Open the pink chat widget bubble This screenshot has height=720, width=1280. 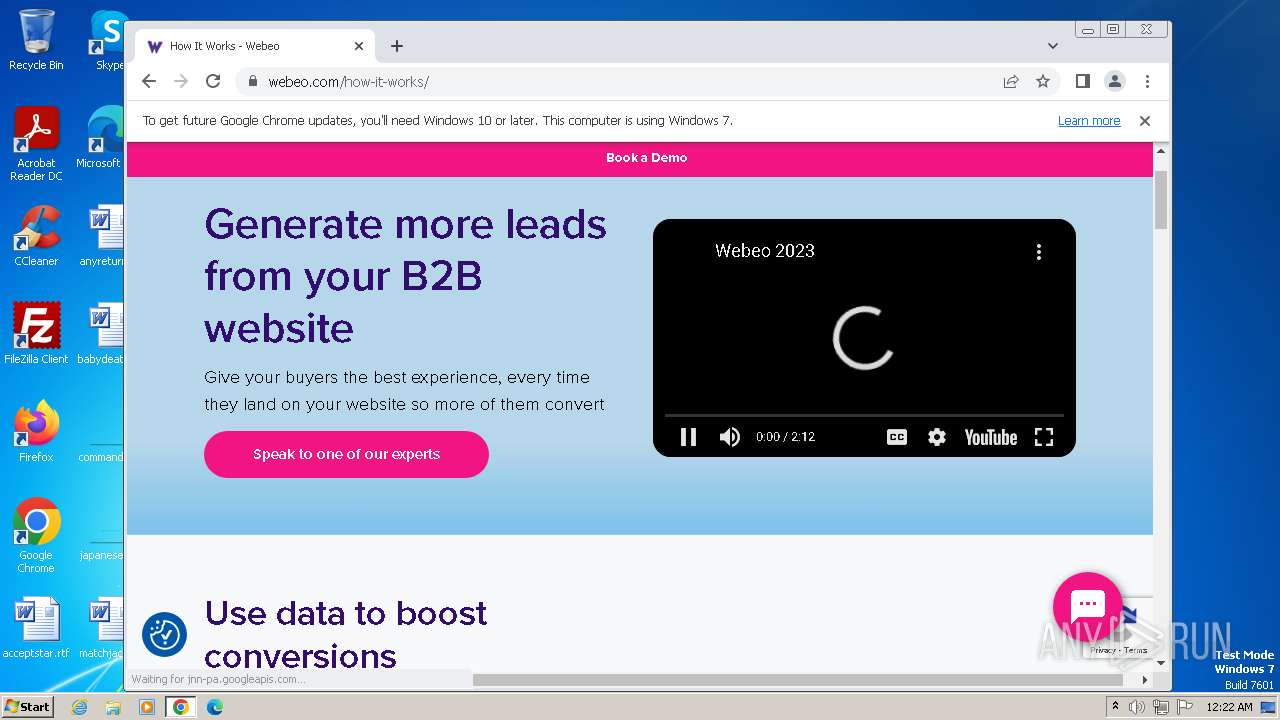click(x=1087, y=606)
